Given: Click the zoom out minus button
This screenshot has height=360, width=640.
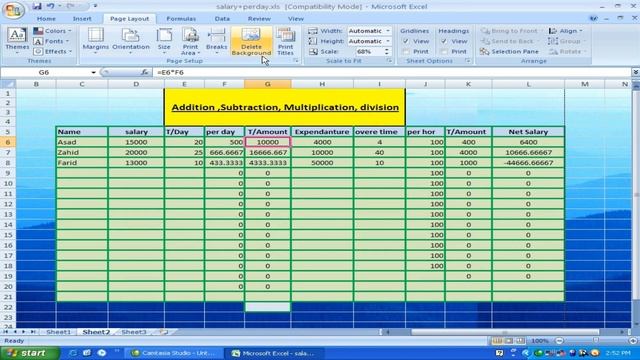Looking at the screenshot, I should click(x=559, y=340).
